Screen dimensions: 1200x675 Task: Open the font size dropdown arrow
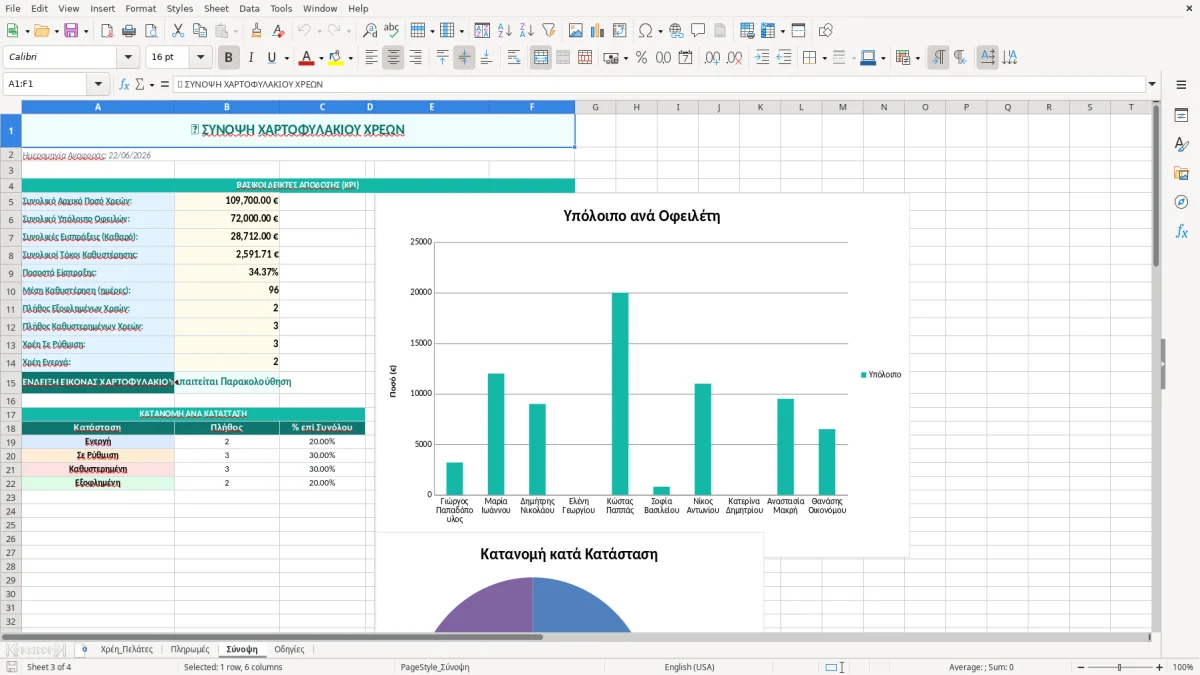[x=201, y=58]
